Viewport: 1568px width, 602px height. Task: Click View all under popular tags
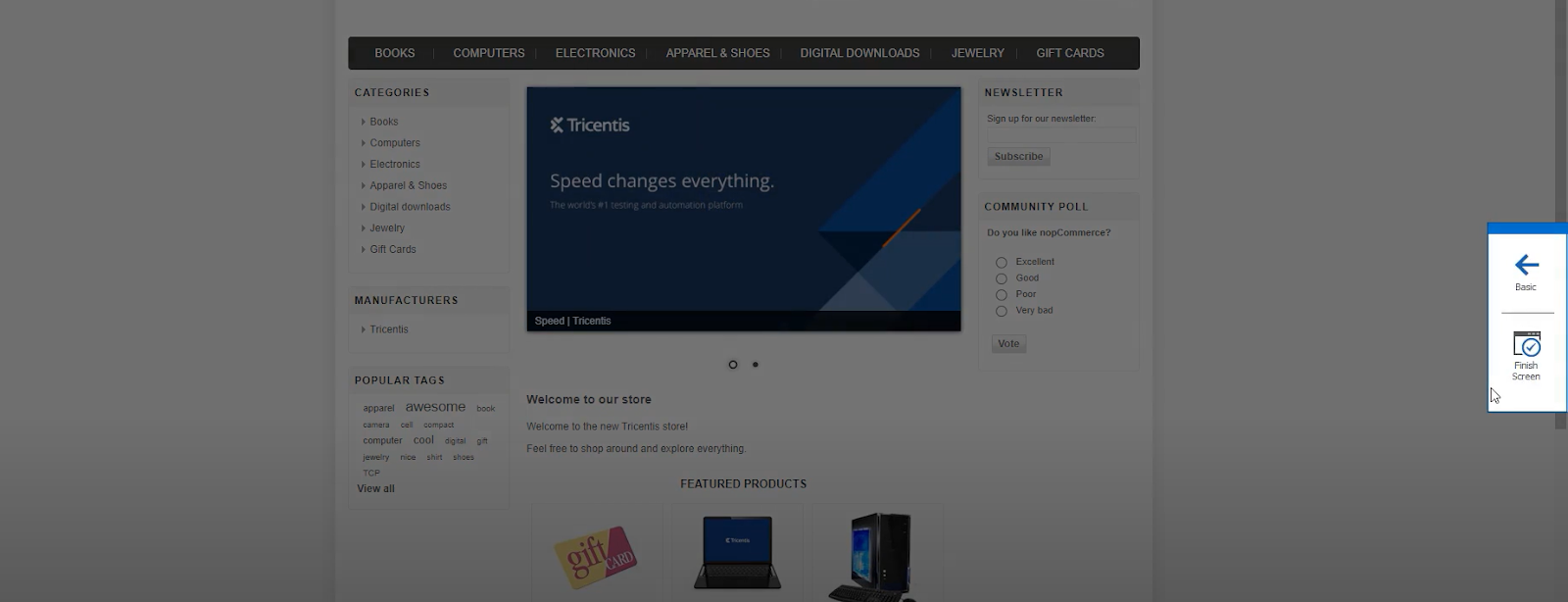click(x=375, y=488)
